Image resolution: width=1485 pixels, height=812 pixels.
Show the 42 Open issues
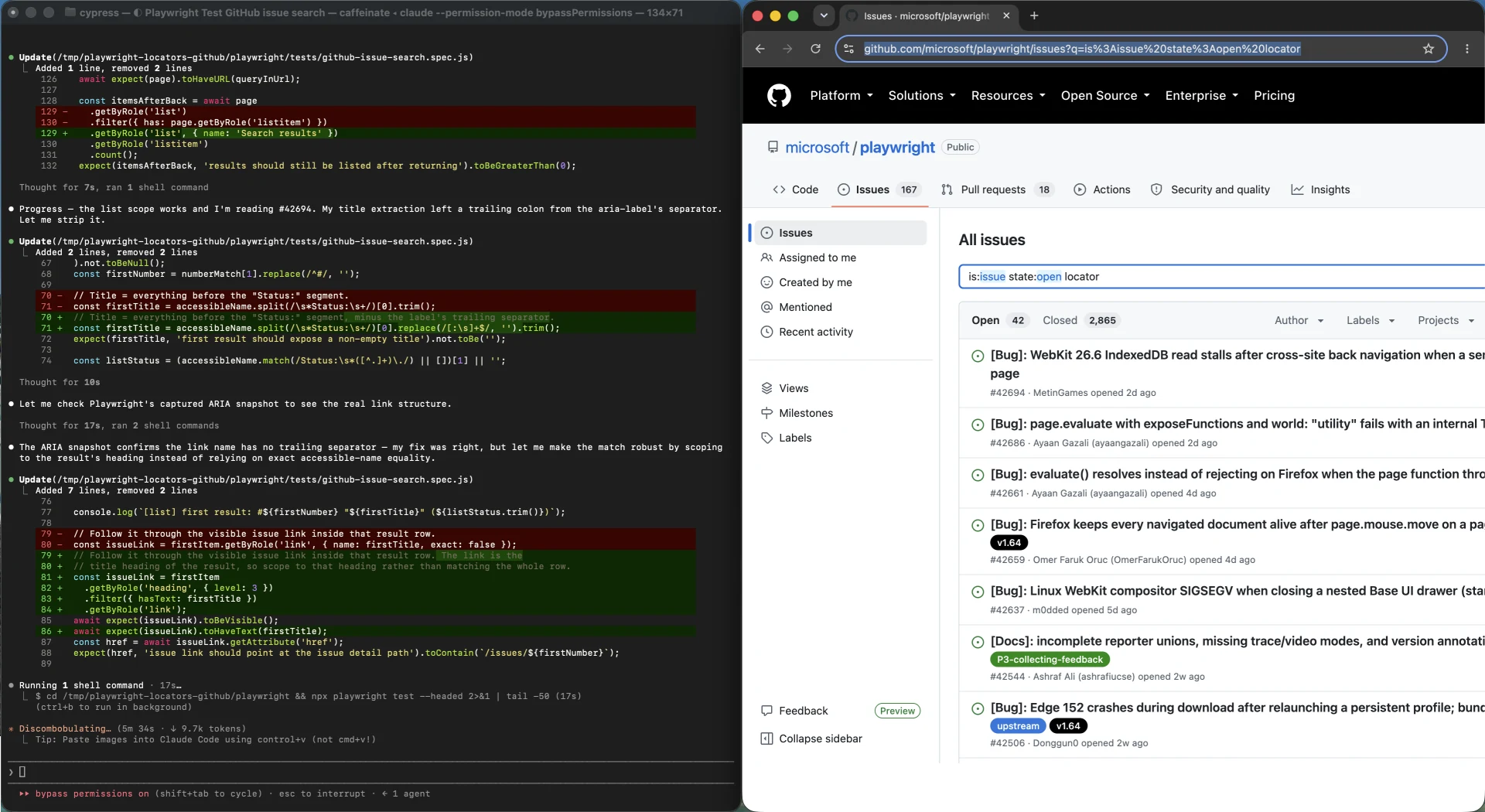coord(999,320)
